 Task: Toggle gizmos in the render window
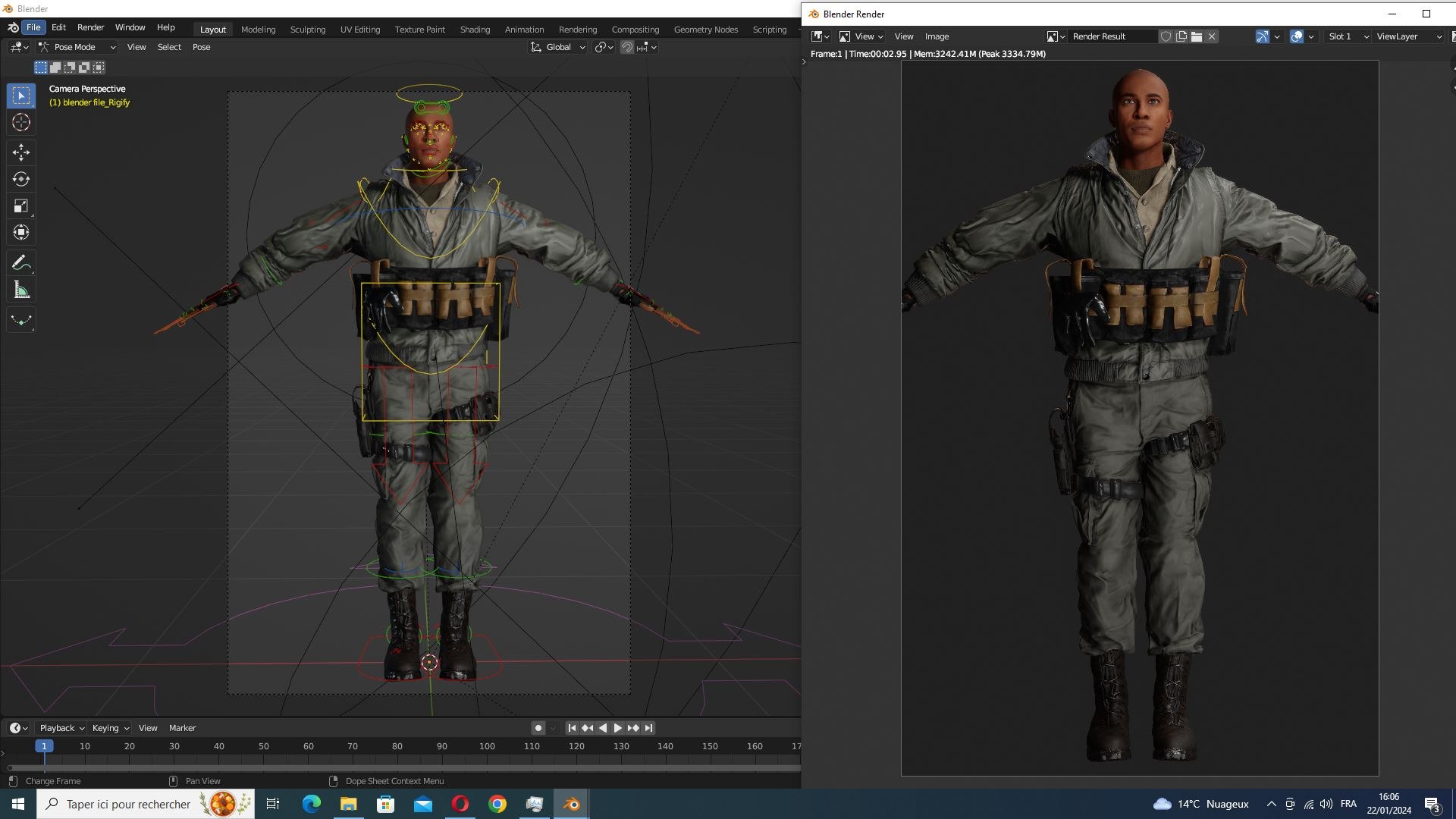point(1263,36)
